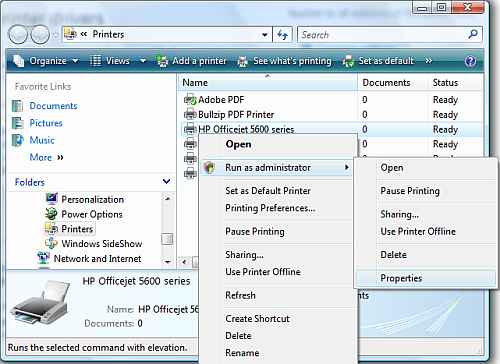500x364 pixels.
Task: Click the Add a printer toolbar icon
Action: tap(162, 61)
